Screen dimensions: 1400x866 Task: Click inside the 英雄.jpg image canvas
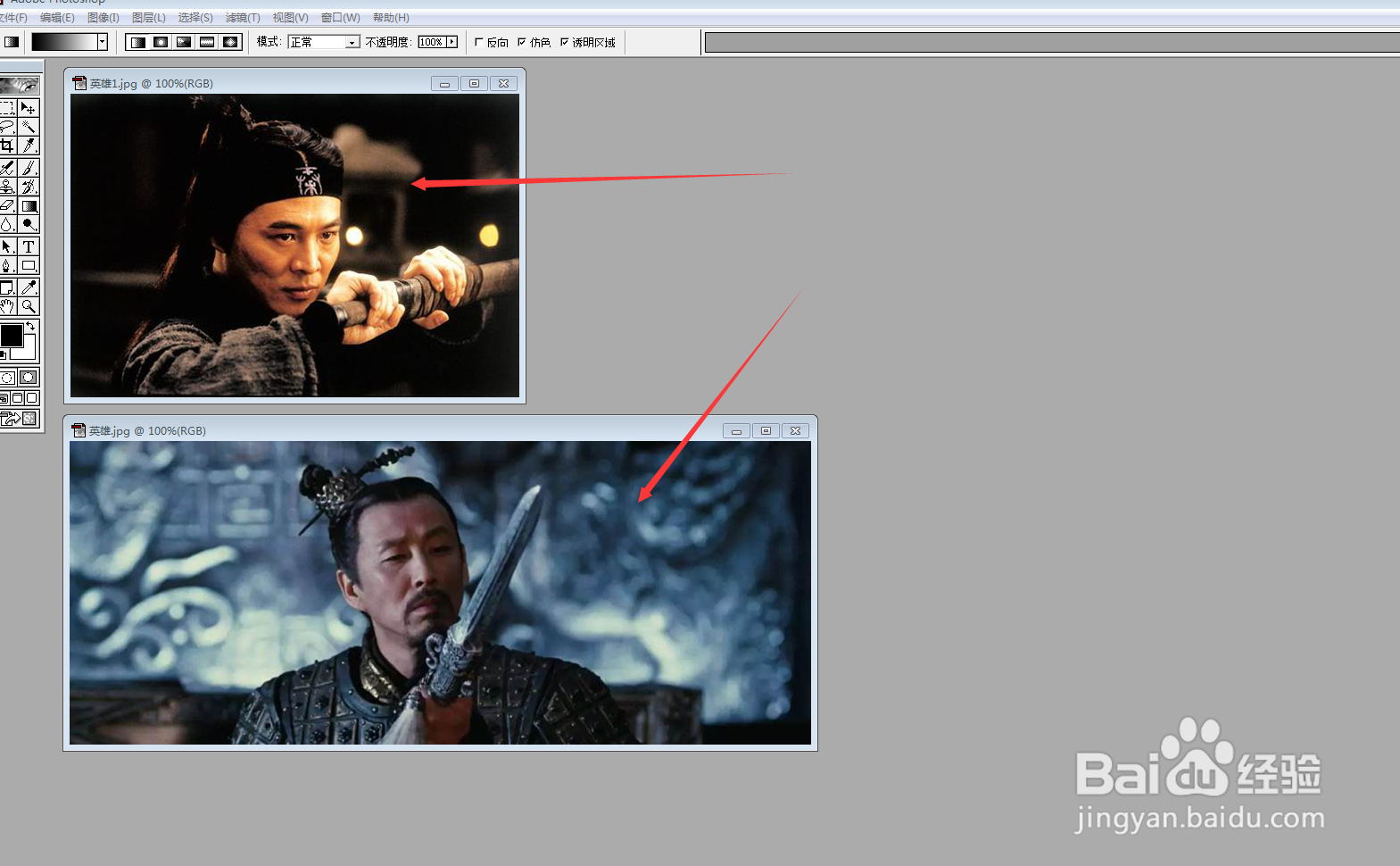440,593
